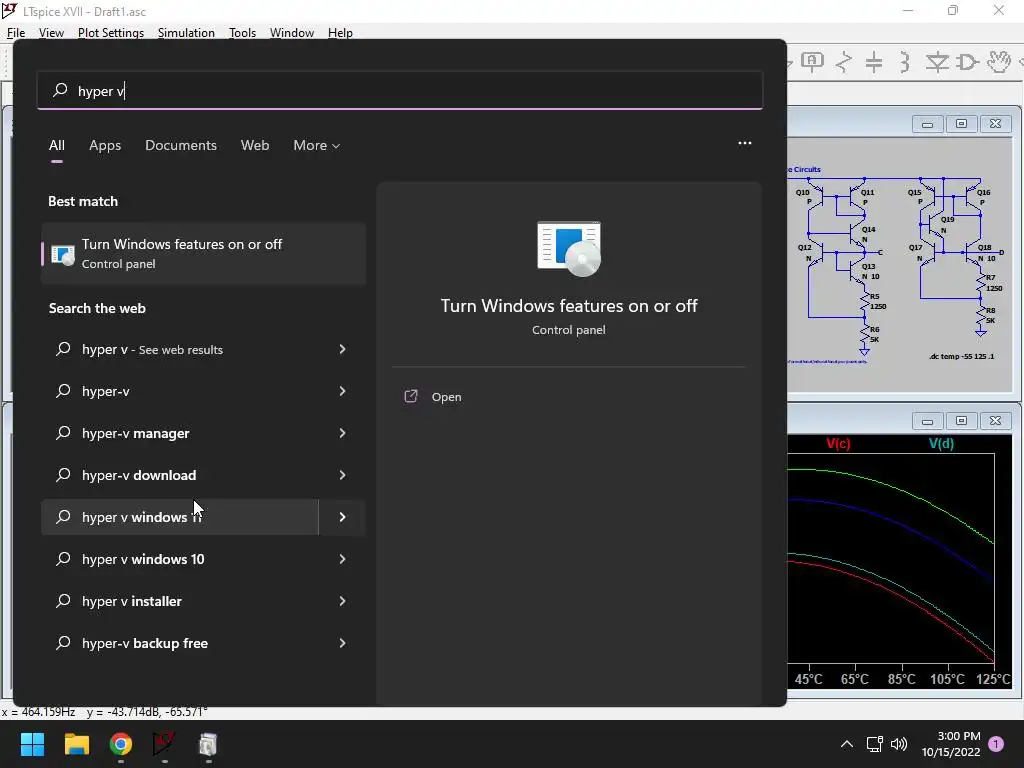Open Turn Windows features on or off result
Image resolution: width=1024 pixels, height=768 pixels.
(x=203, y=253)
